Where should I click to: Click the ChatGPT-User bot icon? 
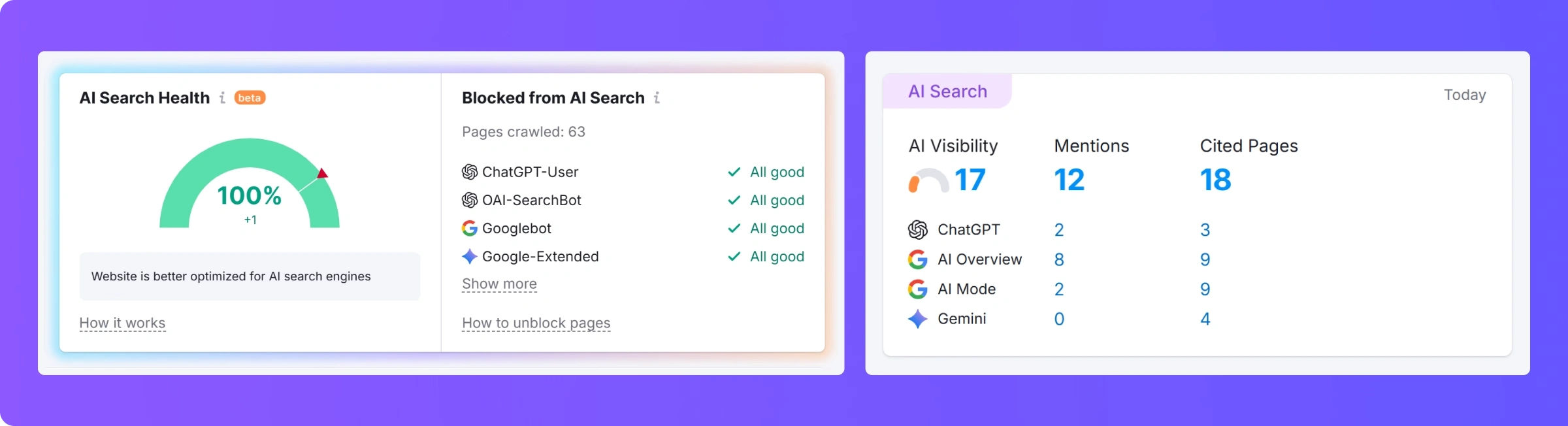(x=469, y=172)
